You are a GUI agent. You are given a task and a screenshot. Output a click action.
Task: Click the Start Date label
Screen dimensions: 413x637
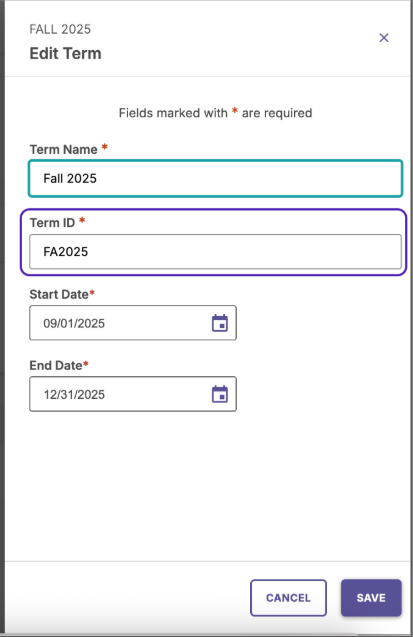59,294
